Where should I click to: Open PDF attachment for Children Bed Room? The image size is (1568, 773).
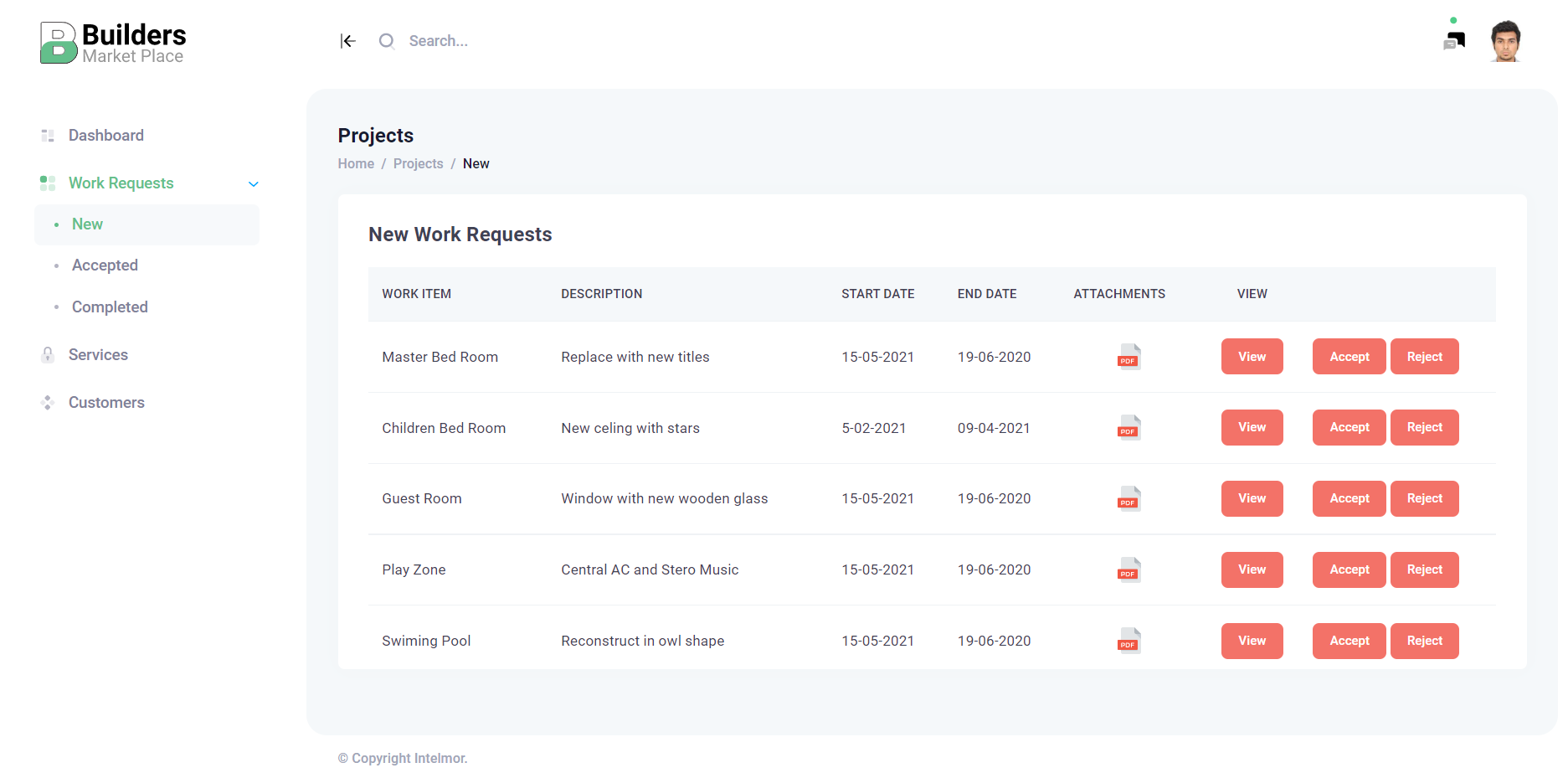[1128, 428]
